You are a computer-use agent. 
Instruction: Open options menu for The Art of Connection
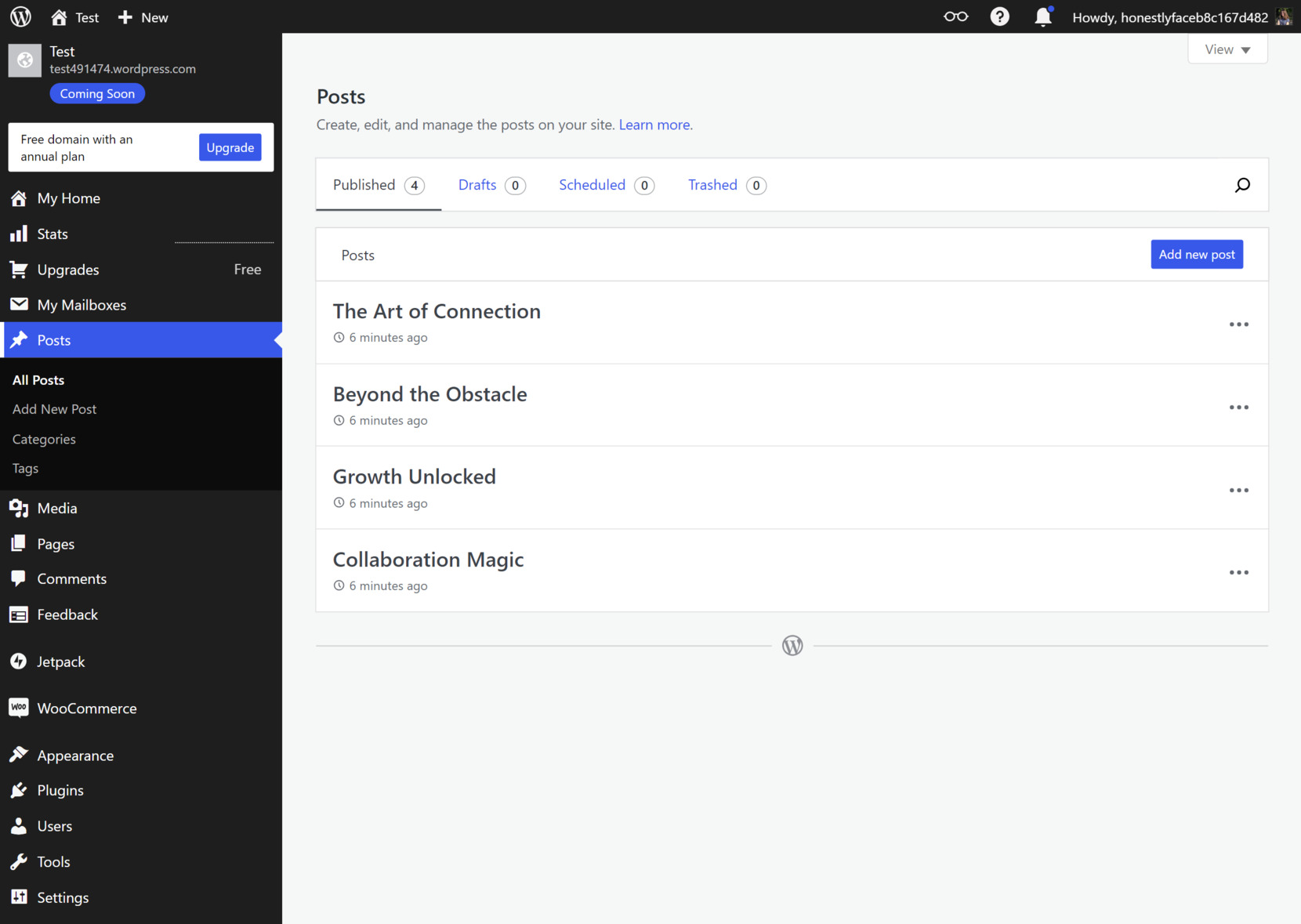tap(1239, 324)
